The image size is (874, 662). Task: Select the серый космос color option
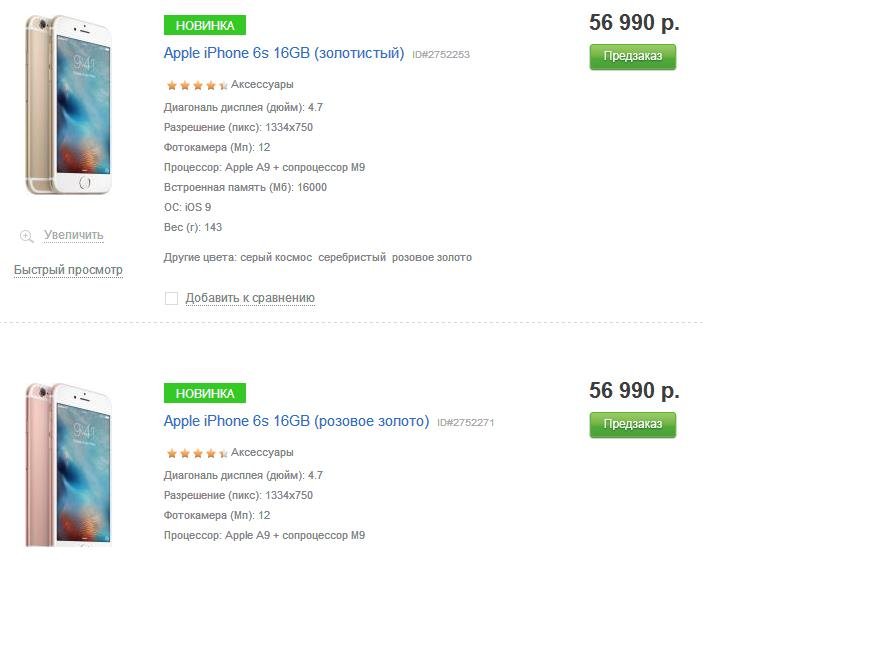tap(276, 257)
